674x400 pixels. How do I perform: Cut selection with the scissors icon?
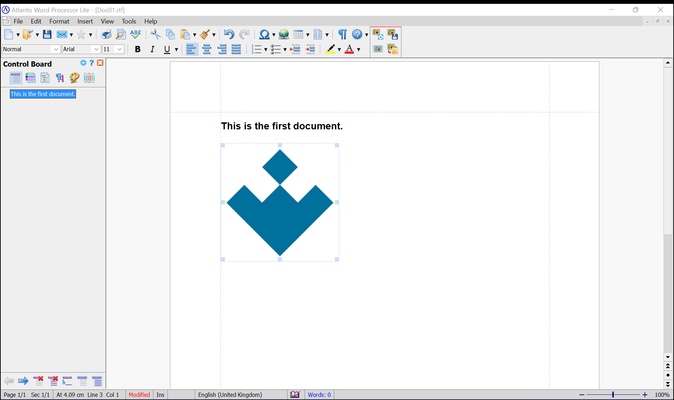click(156, 34)
